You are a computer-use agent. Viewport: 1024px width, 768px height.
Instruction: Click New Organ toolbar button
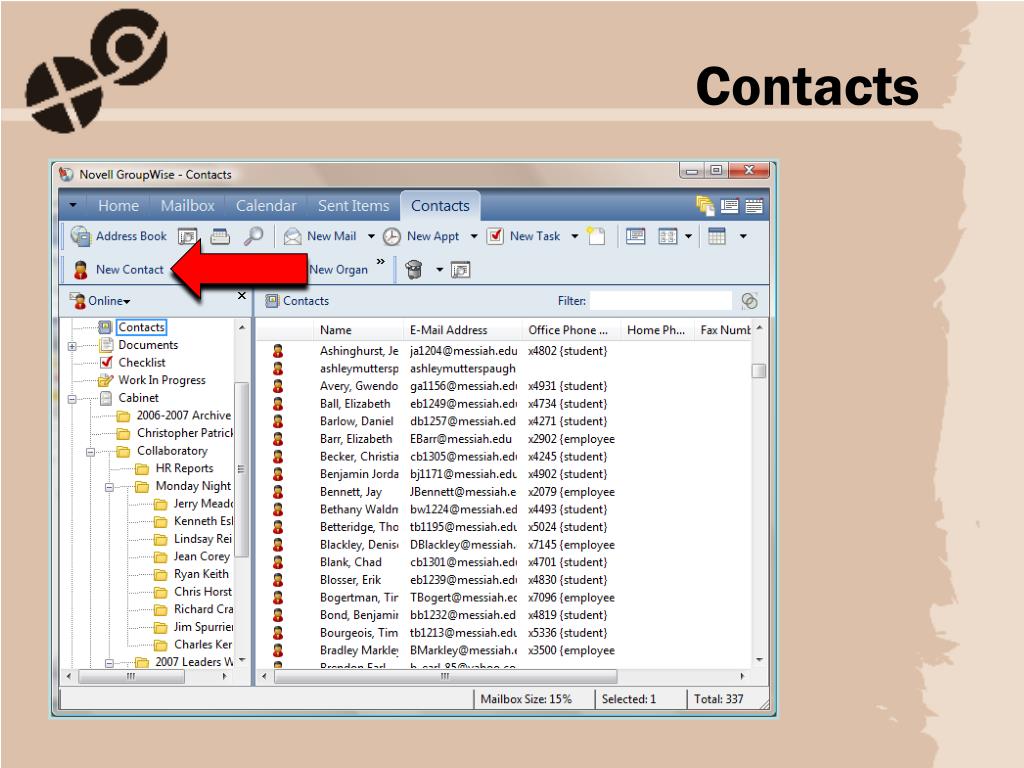[x=338, y=270]
